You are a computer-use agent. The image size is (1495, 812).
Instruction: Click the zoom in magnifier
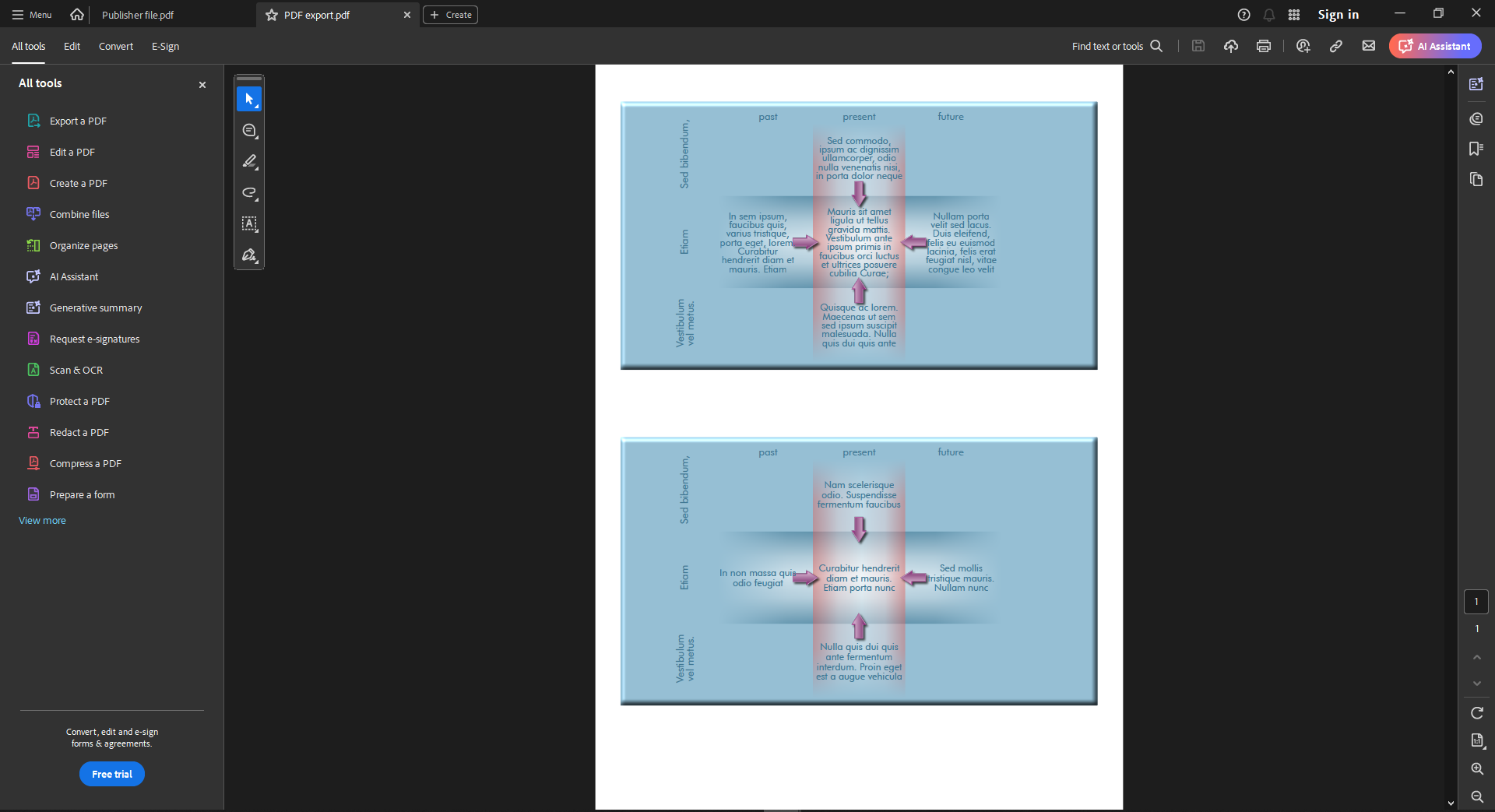1476,768
